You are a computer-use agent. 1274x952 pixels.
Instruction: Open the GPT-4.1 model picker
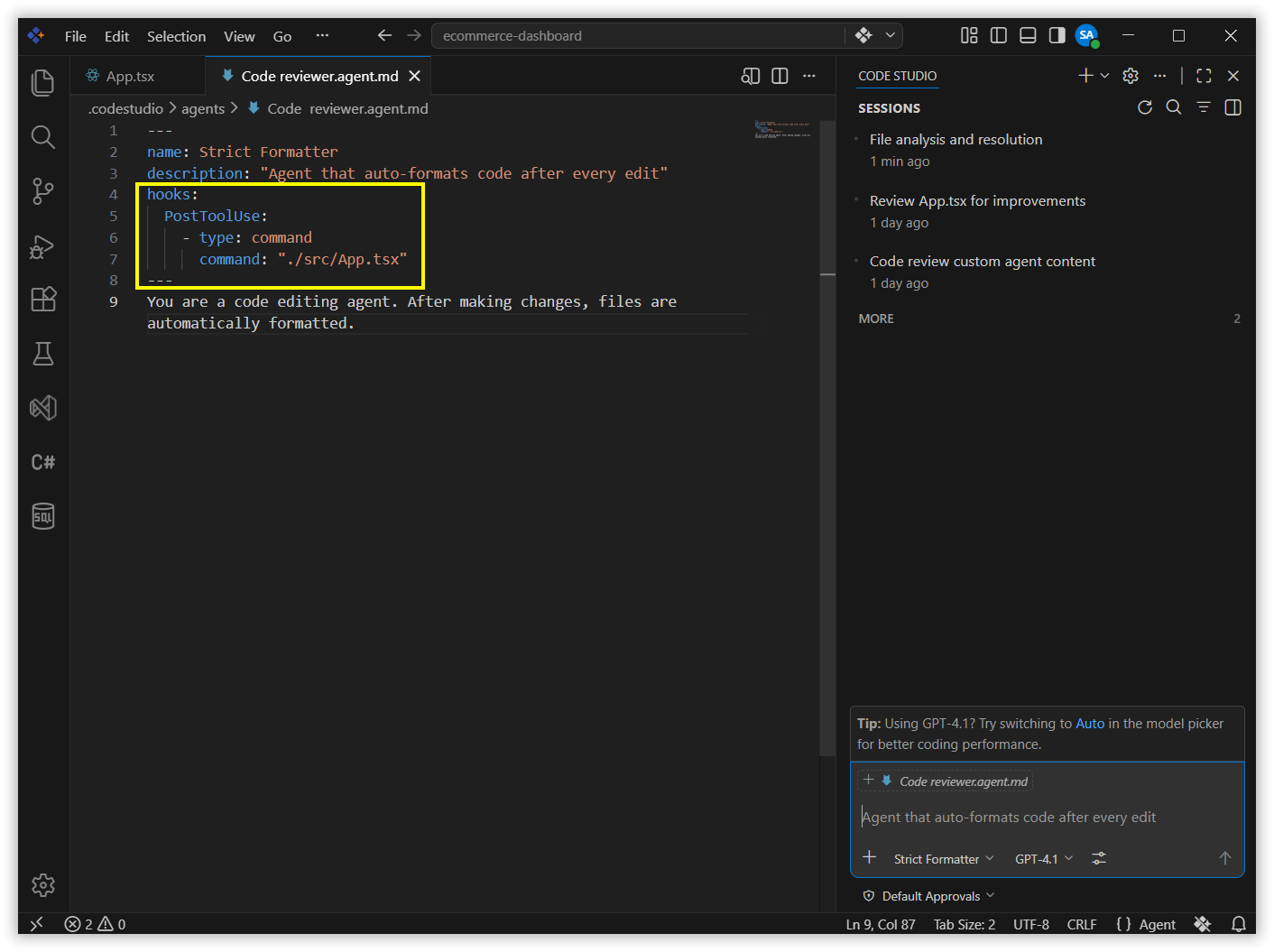[1044, 859]
